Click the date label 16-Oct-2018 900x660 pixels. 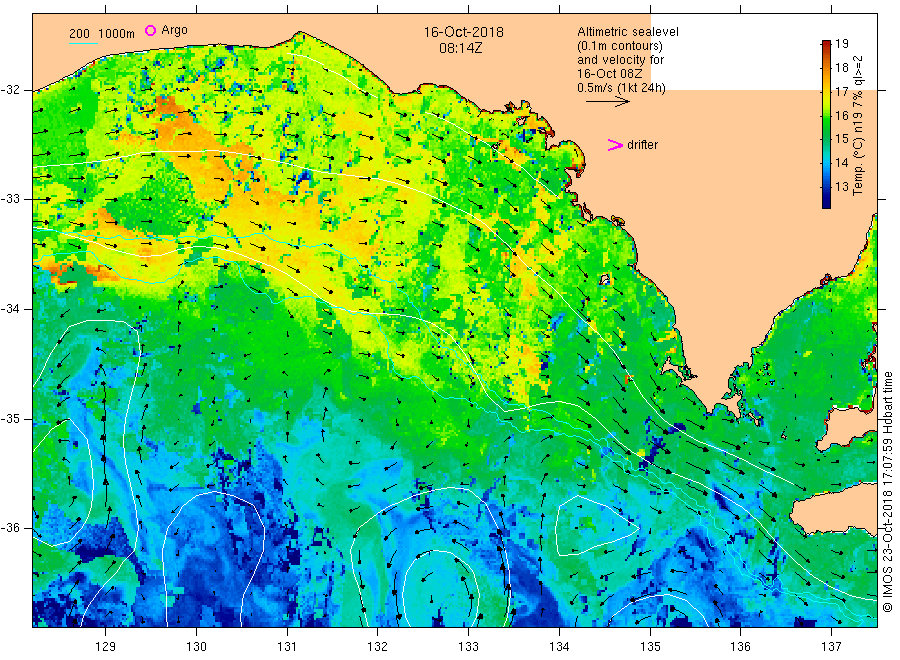[463, 32]
